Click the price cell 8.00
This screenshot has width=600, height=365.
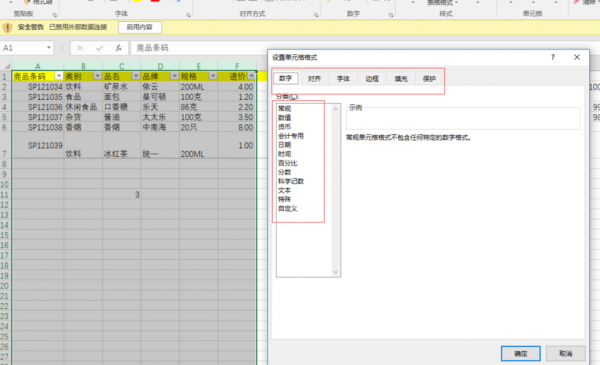point(237,127)
